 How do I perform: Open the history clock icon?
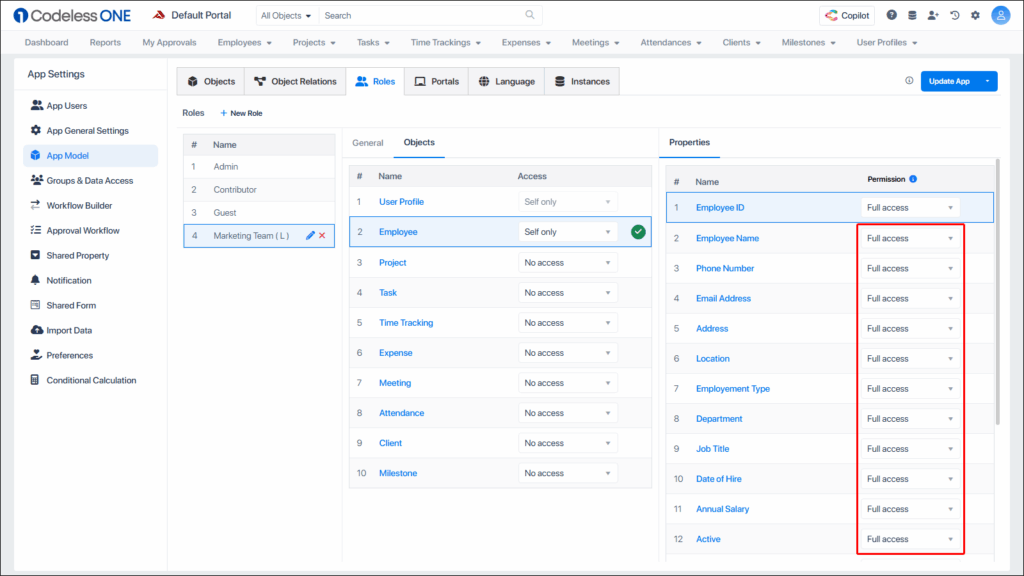point(954,15)
